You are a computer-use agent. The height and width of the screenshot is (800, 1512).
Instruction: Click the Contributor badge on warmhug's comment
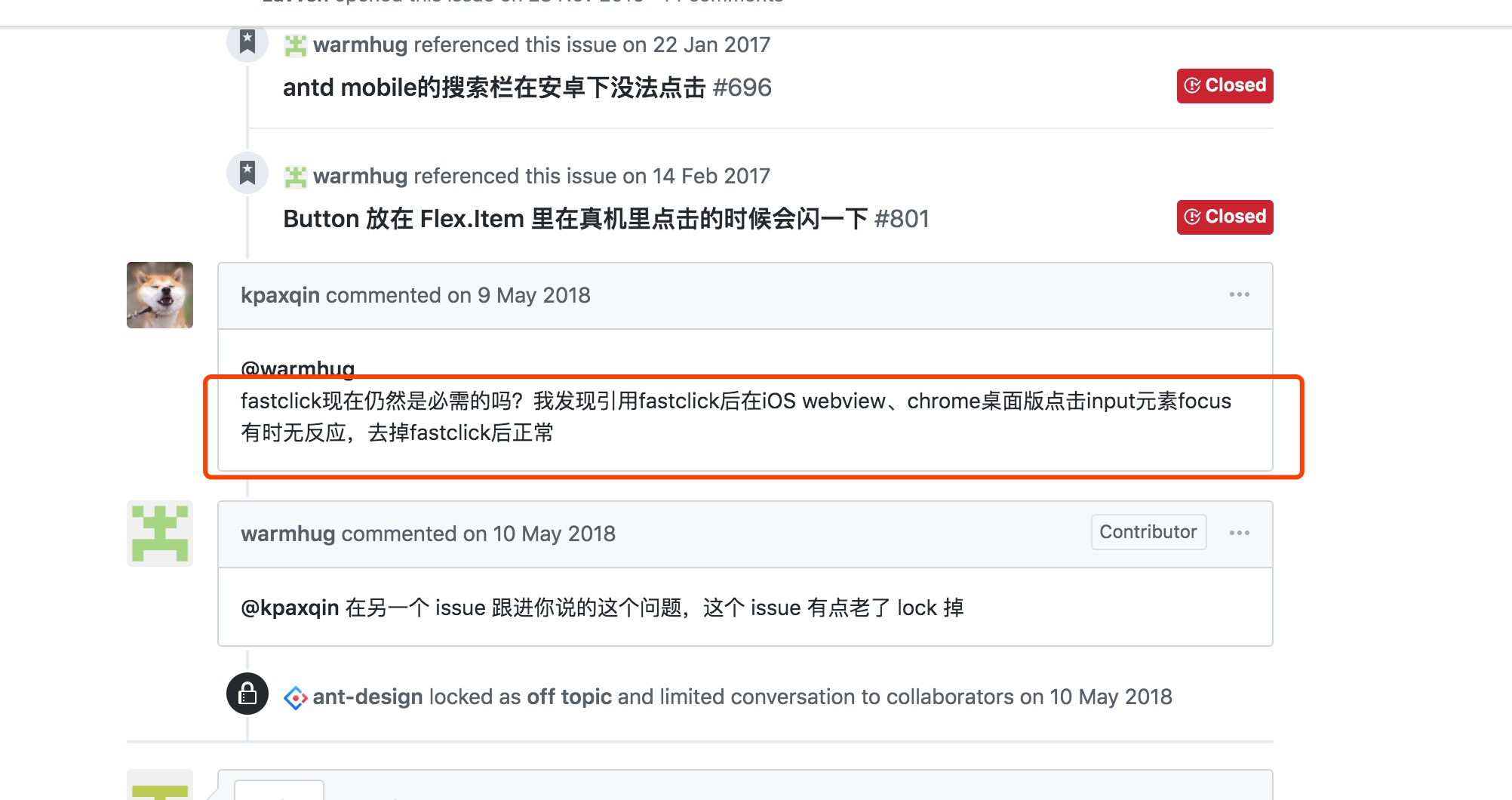[x=1148, y=532]
